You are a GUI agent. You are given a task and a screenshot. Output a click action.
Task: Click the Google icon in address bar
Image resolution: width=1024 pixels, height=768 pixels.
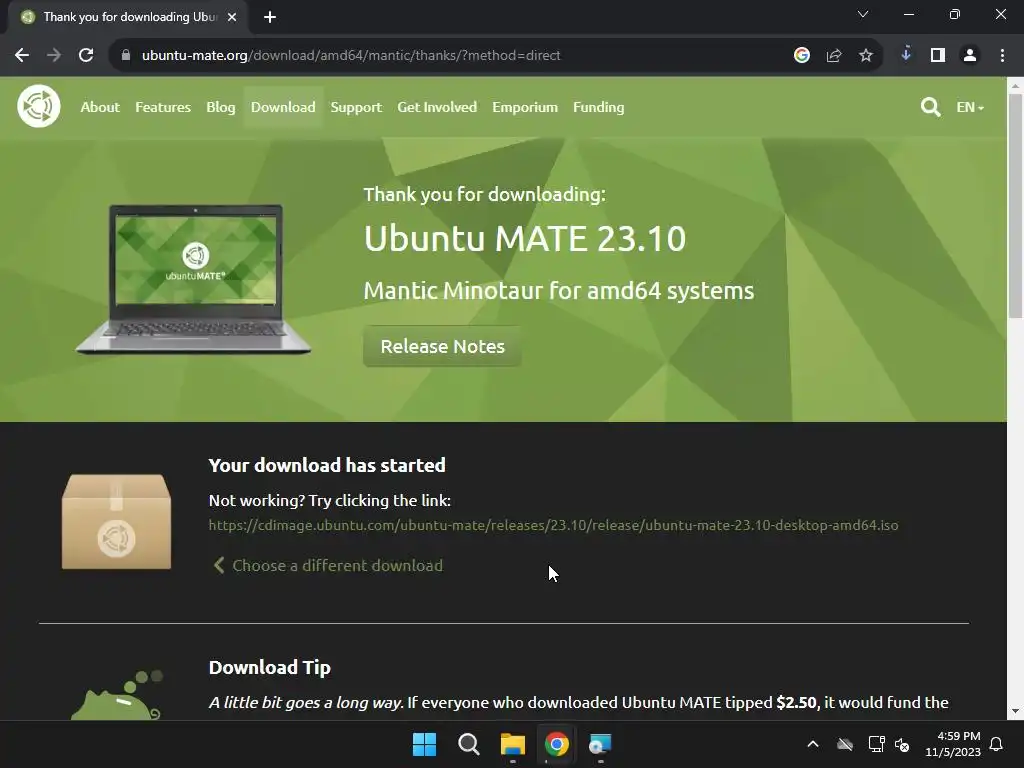801,56
